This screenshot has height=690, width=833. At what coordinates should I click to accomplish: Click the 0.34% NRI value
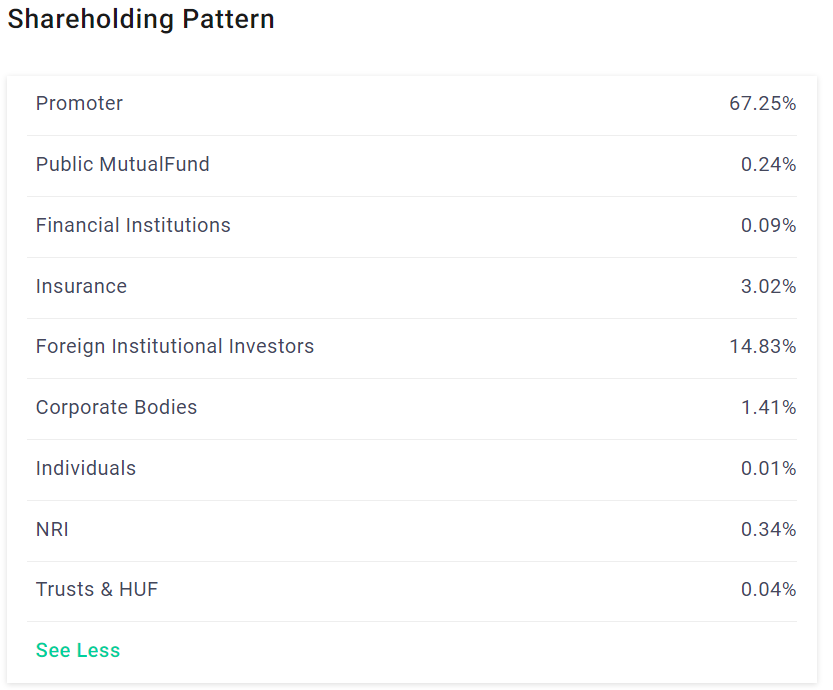(x=768, y=530)
